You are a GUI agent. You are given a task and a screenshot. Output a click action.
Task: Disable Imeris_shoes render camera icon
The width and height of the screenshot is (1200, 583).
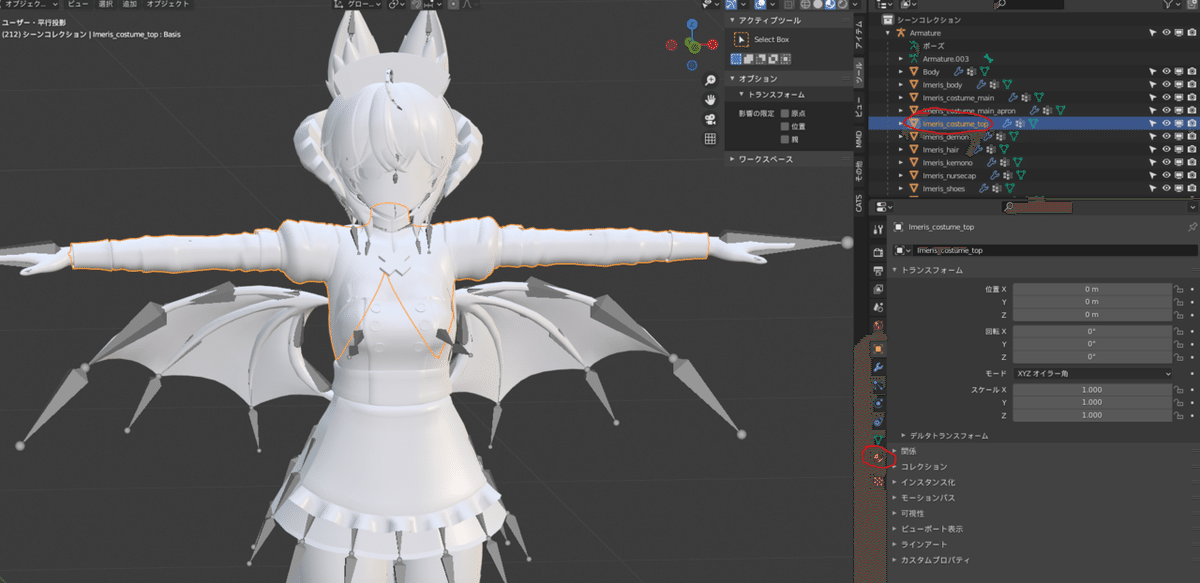[x=1192, y=188]
